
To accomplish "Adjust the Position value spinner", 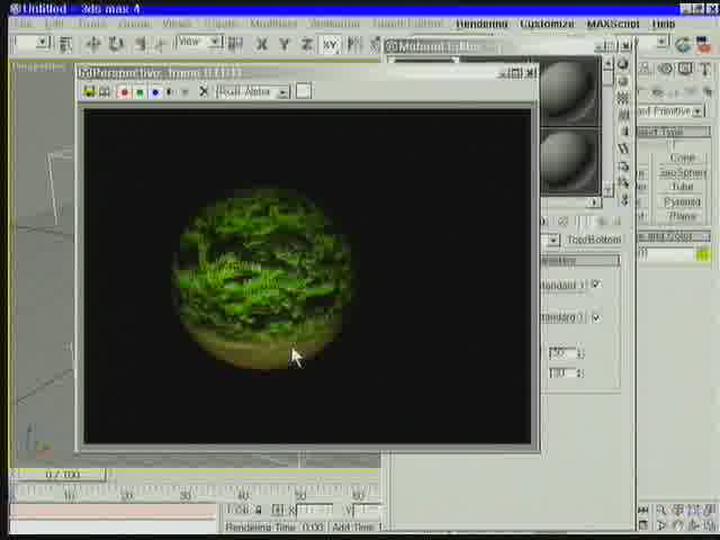I will pos(580,373).
